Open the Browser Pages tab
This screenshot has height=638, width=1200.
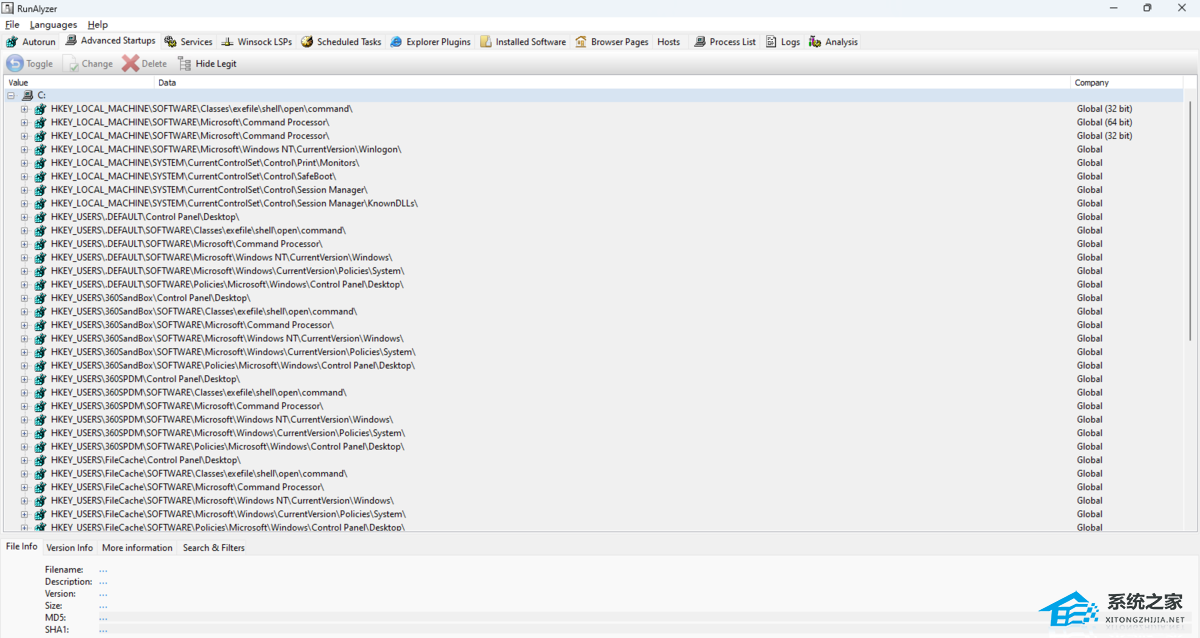pyautogui.click(x=612, y=42)
